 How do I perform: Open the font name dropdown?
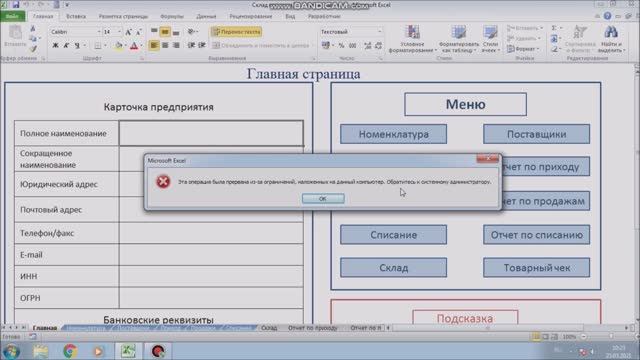(98, 32)
